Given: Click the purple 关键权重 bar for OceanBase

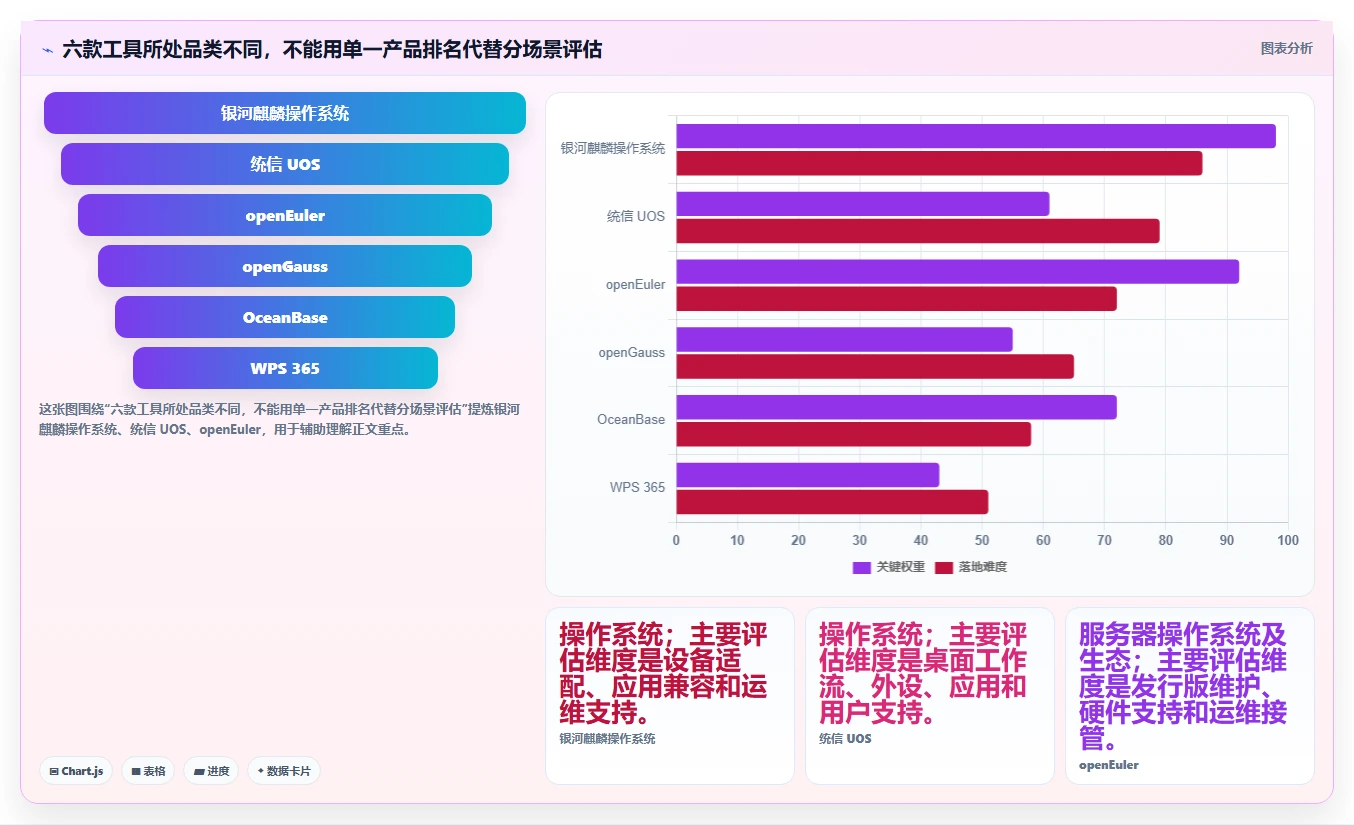Looking at the screenshot, I should click(x=896, y=407).
